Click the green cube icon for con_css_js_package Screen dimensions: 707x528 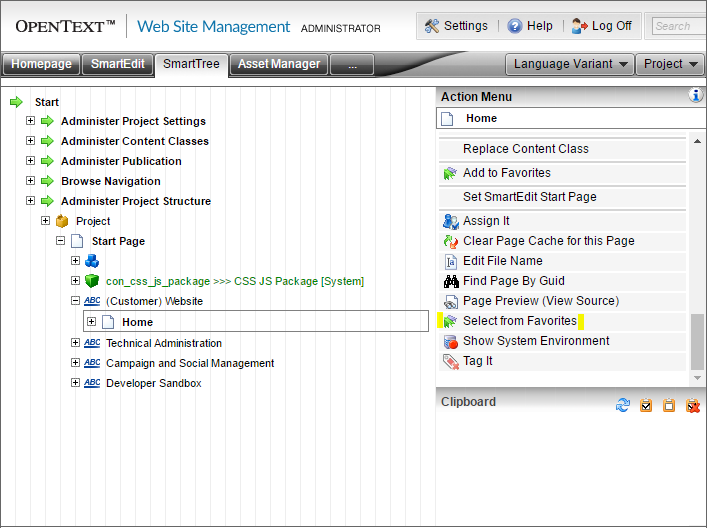coord(92,281)
